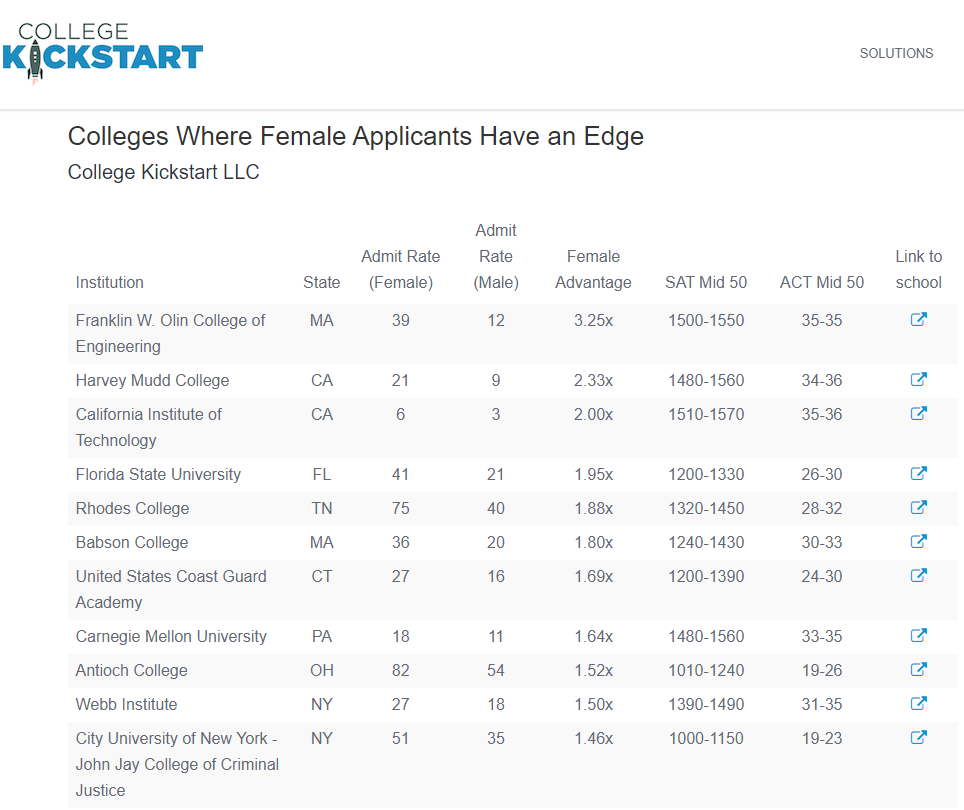Click ACT range 34-36
Screen dimensions: 964x810
tap(821, 380)
